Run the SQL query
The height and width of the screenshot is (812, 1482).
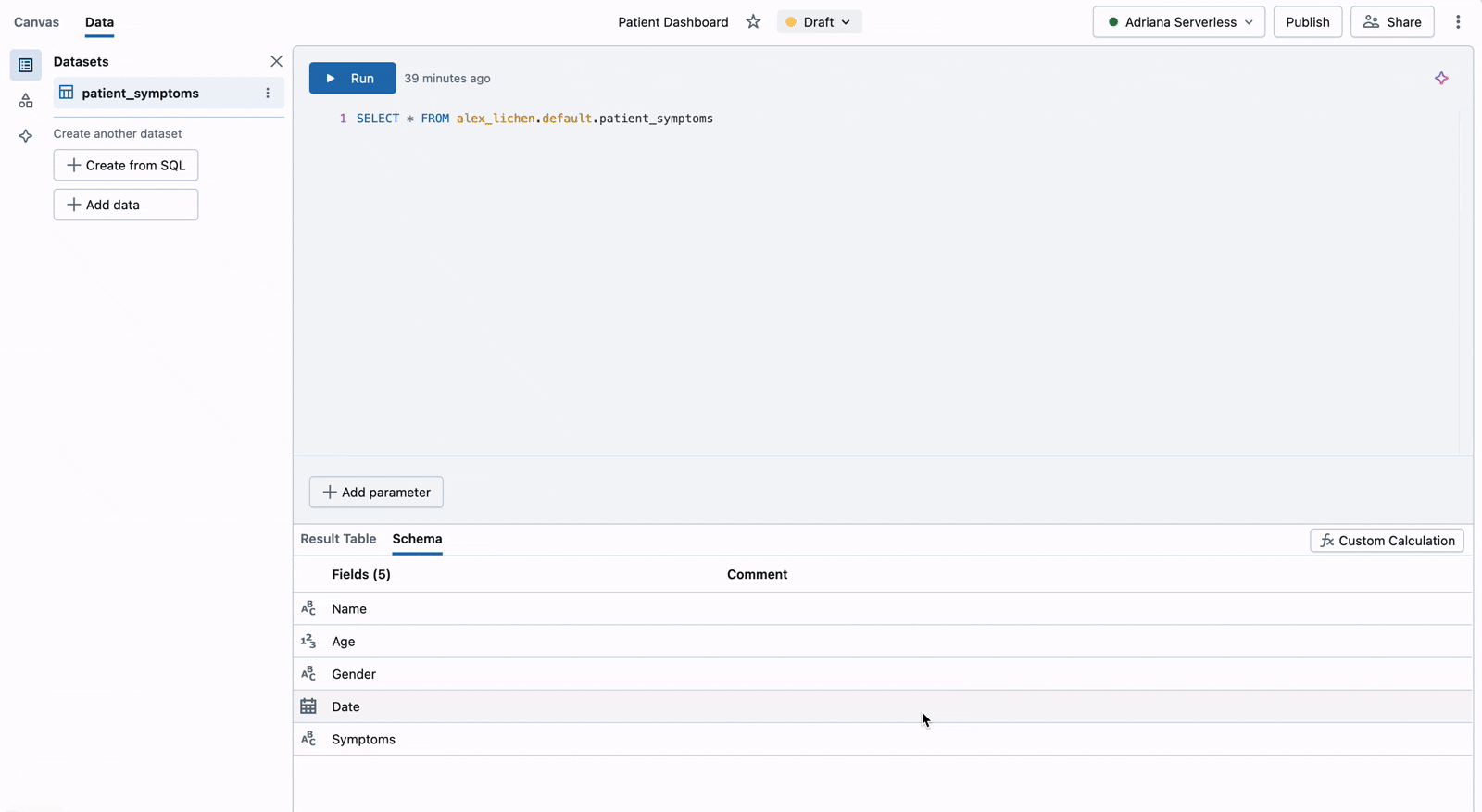pos(352,79)
